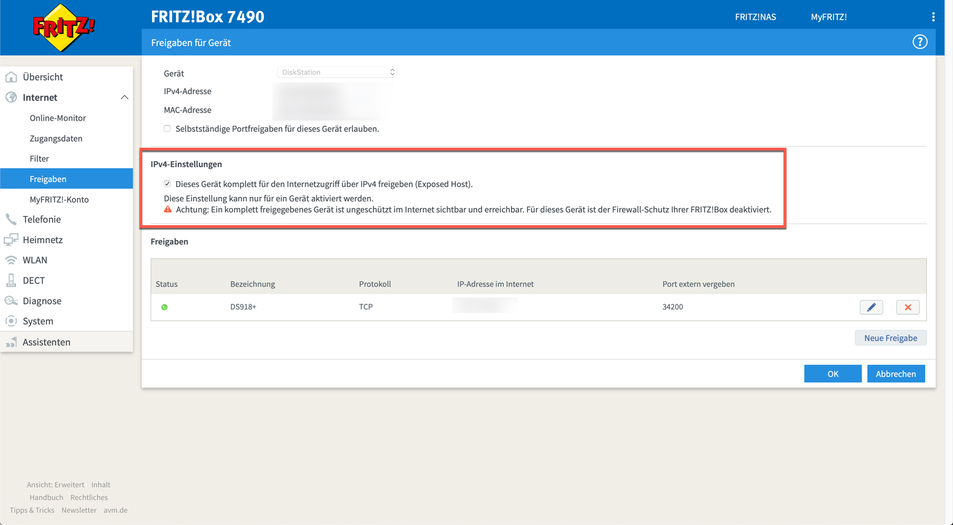The height and width of the screenshot is (525, 953).
Task: Confirm with the OK button
Action: 833,374
